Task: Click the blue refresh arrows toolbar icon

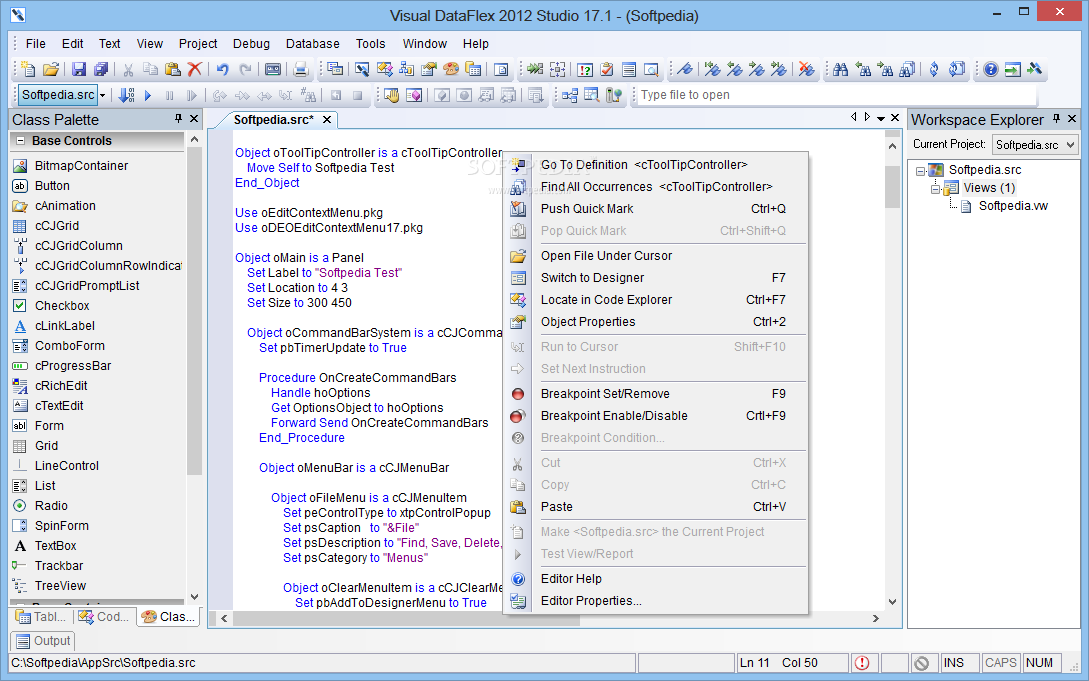Action: [934, 69]
